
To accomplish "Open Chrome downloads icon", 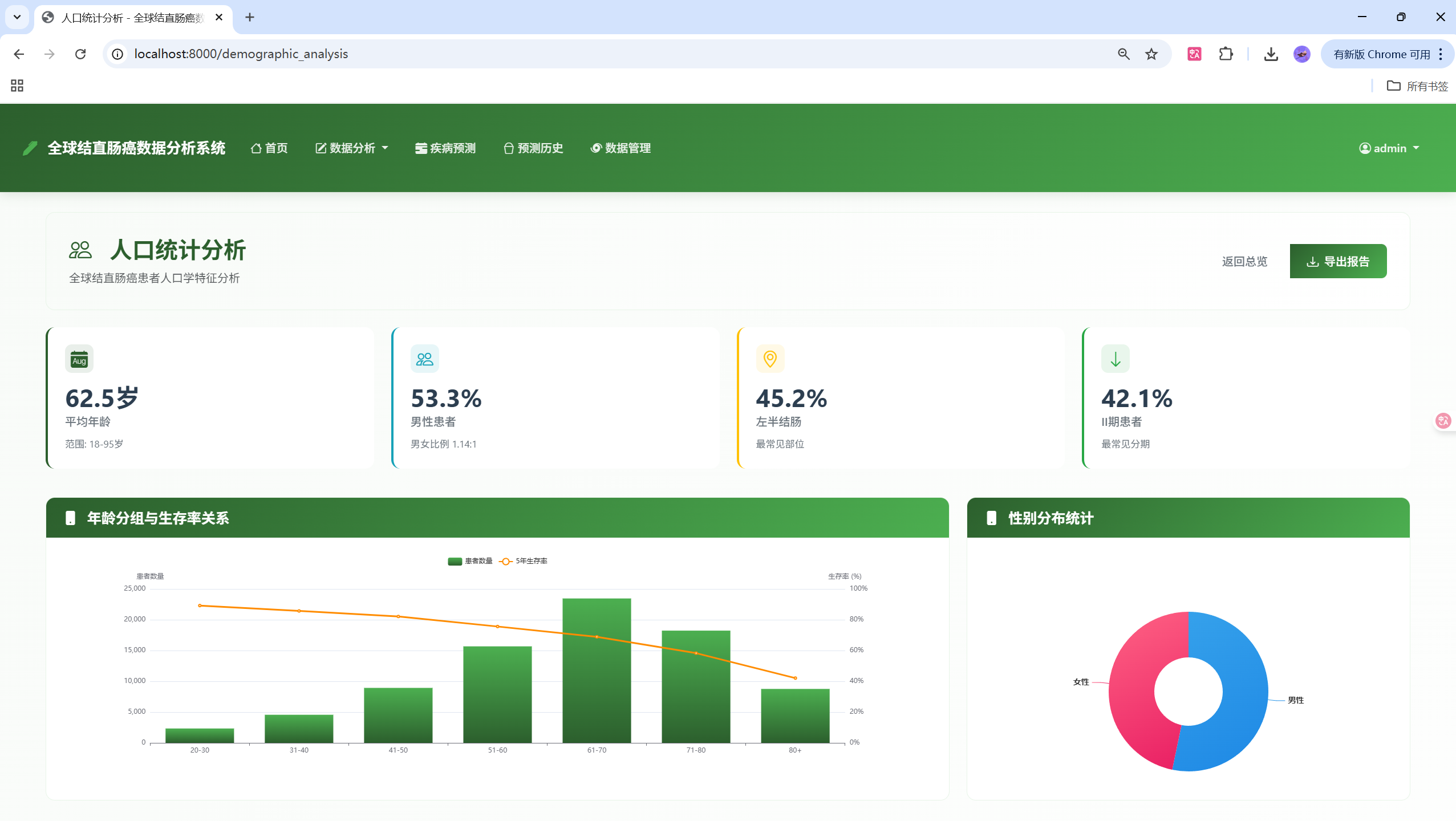I will point(1271,54).
